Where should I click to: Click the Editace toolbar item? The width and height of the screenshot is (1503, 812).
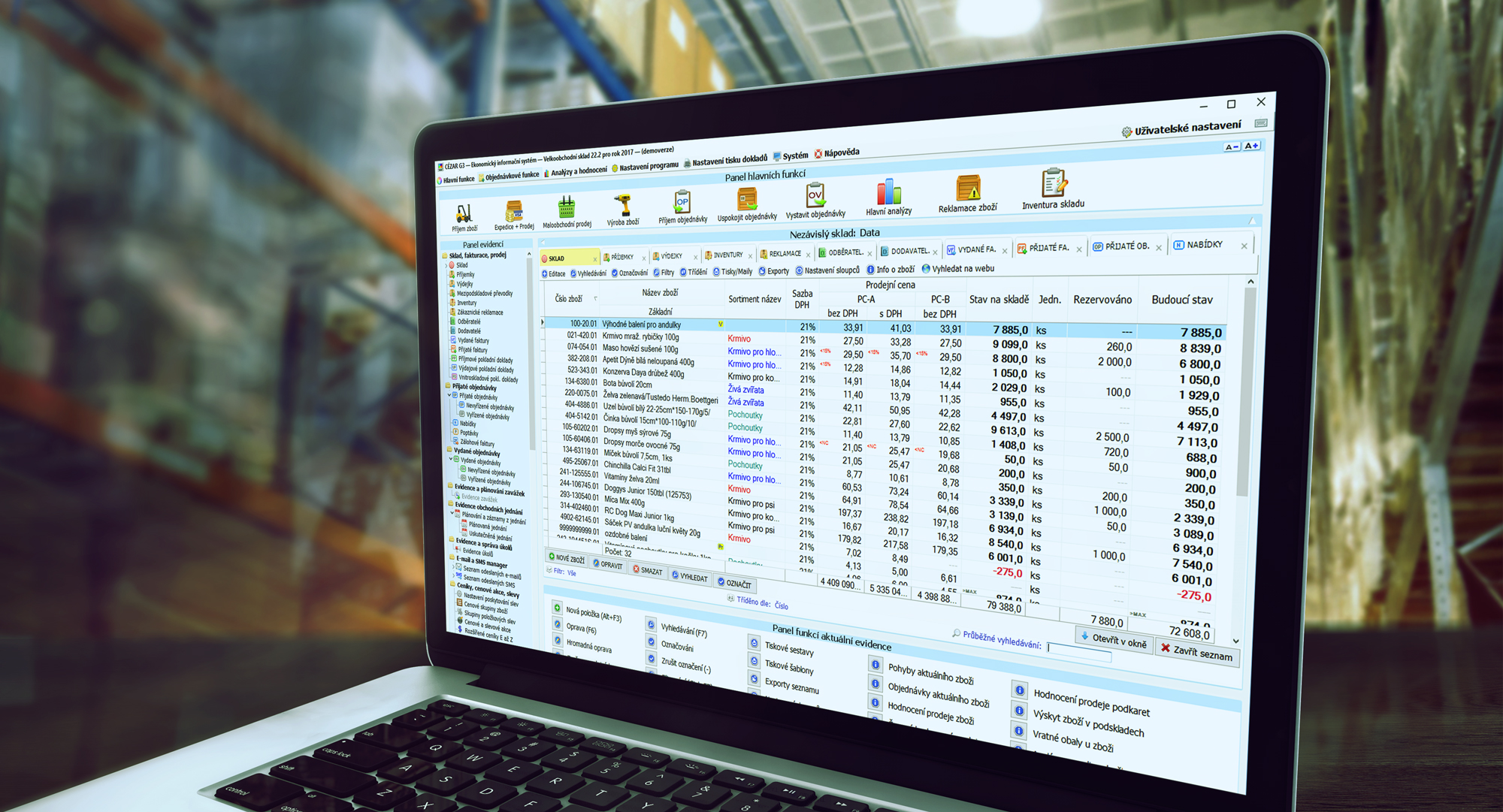(x=554, y=274)
